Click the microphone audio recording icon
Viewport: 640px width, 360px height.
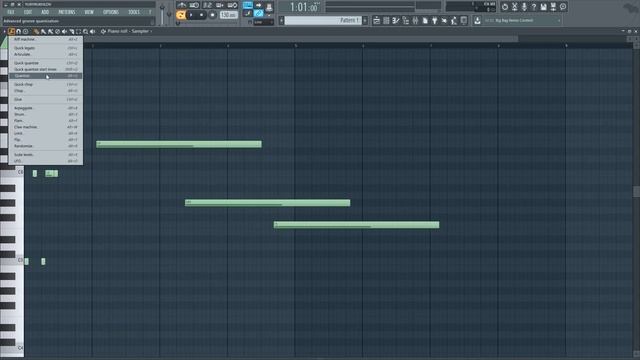click(x=524, y=7)
